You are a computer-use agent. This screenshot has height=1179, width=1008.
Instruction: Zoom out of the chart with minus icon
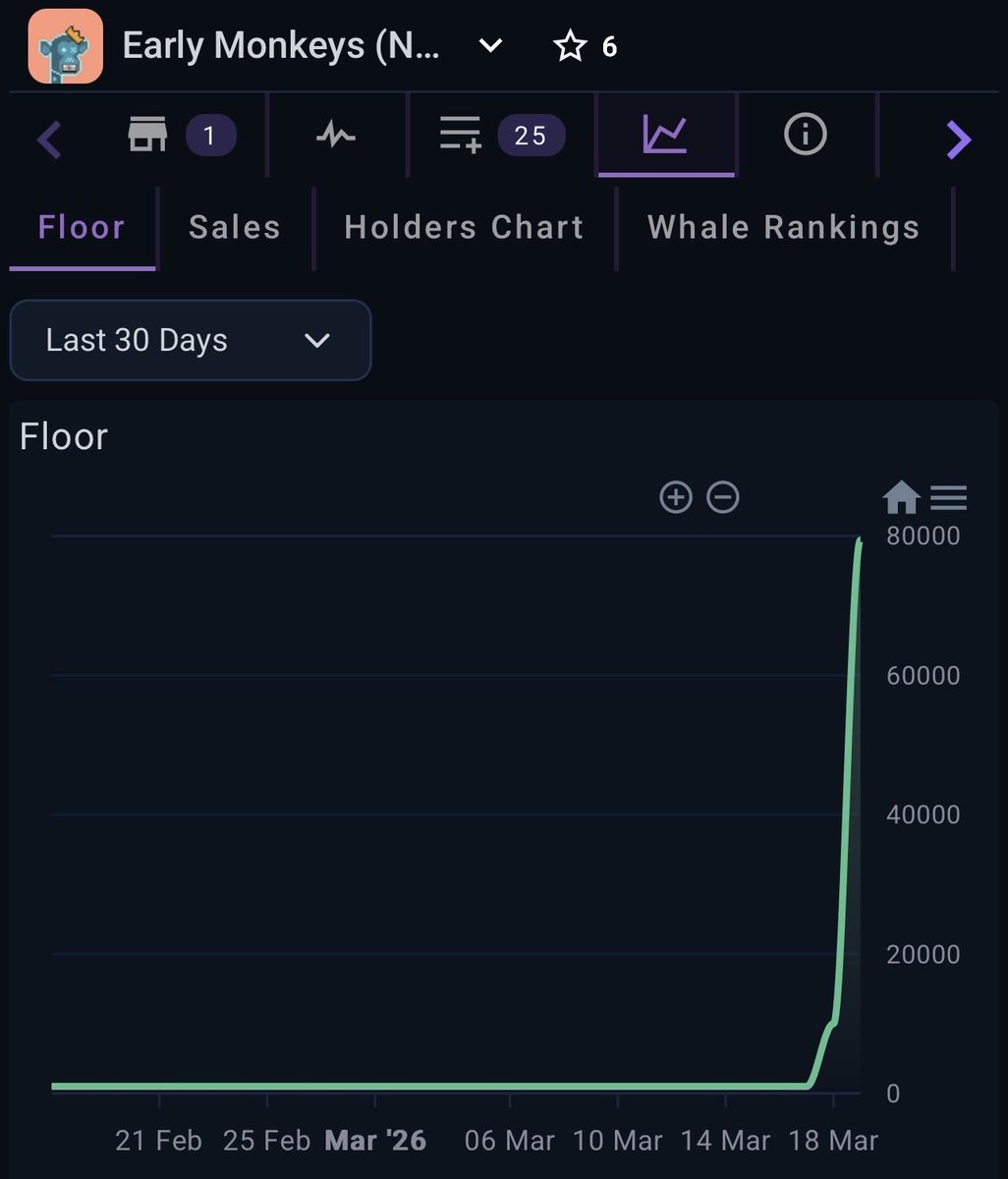[723, 497]
